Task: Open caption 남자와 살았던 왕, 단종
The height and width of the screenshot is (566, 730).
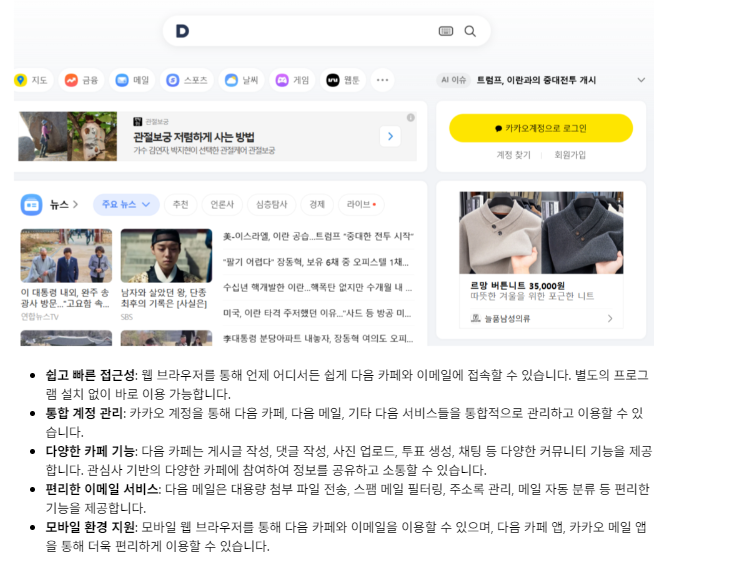Action: 164,298
